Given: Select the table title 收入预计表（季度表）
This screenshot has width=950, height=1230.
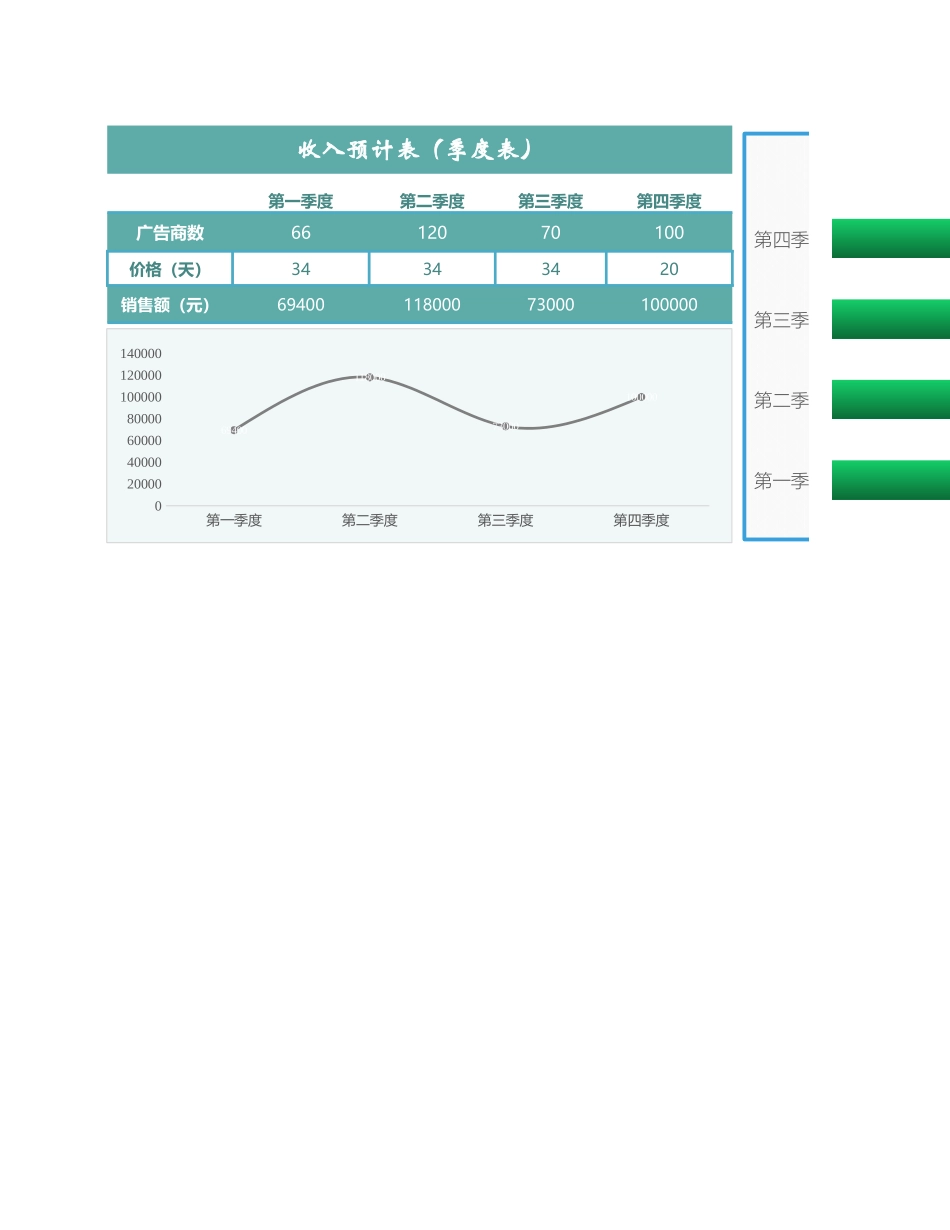Looking at the screenshot, I should [419, 149].
